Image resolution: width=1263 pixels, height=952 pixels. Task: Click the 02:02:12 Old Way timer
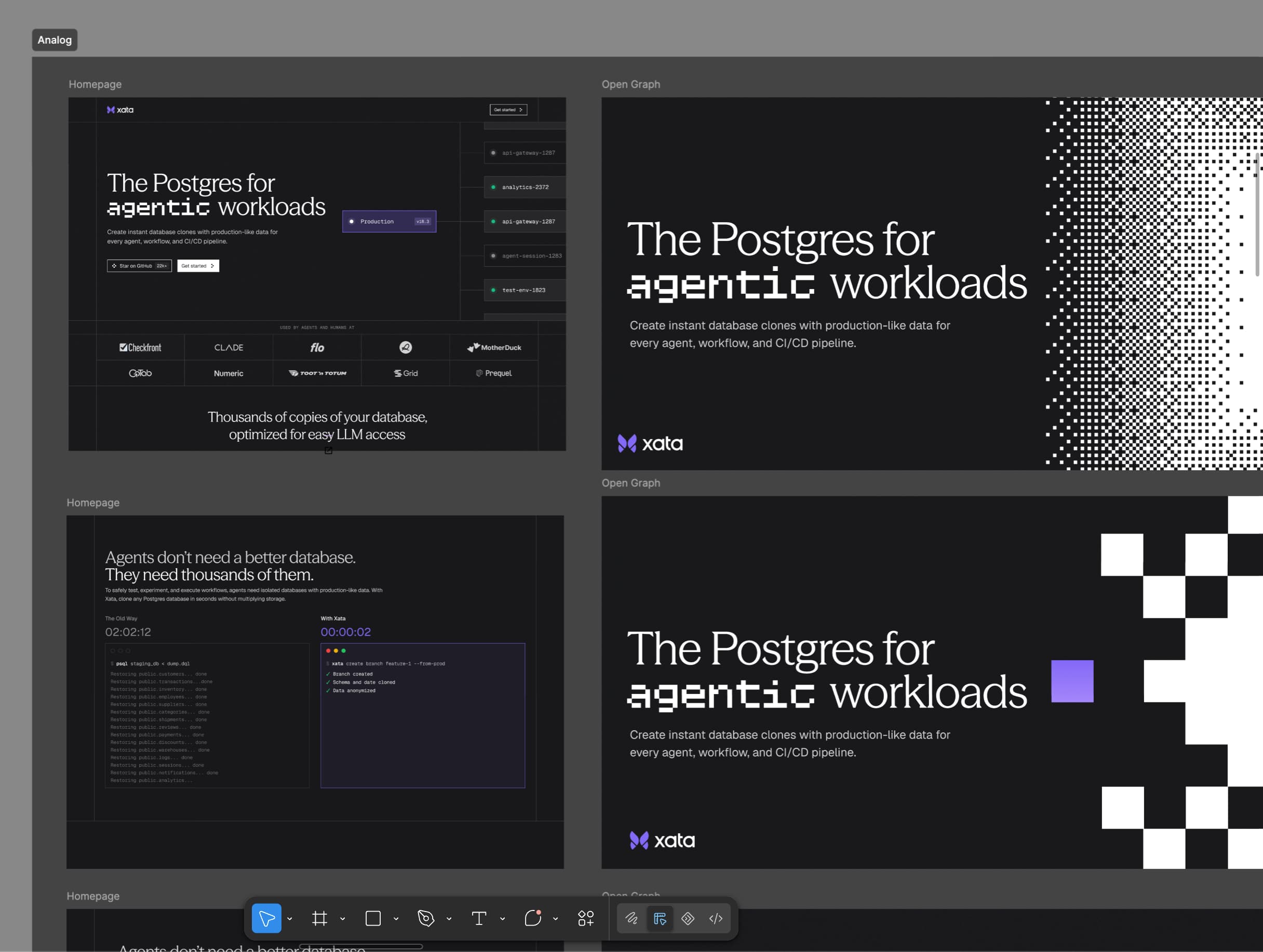(128, 632)
